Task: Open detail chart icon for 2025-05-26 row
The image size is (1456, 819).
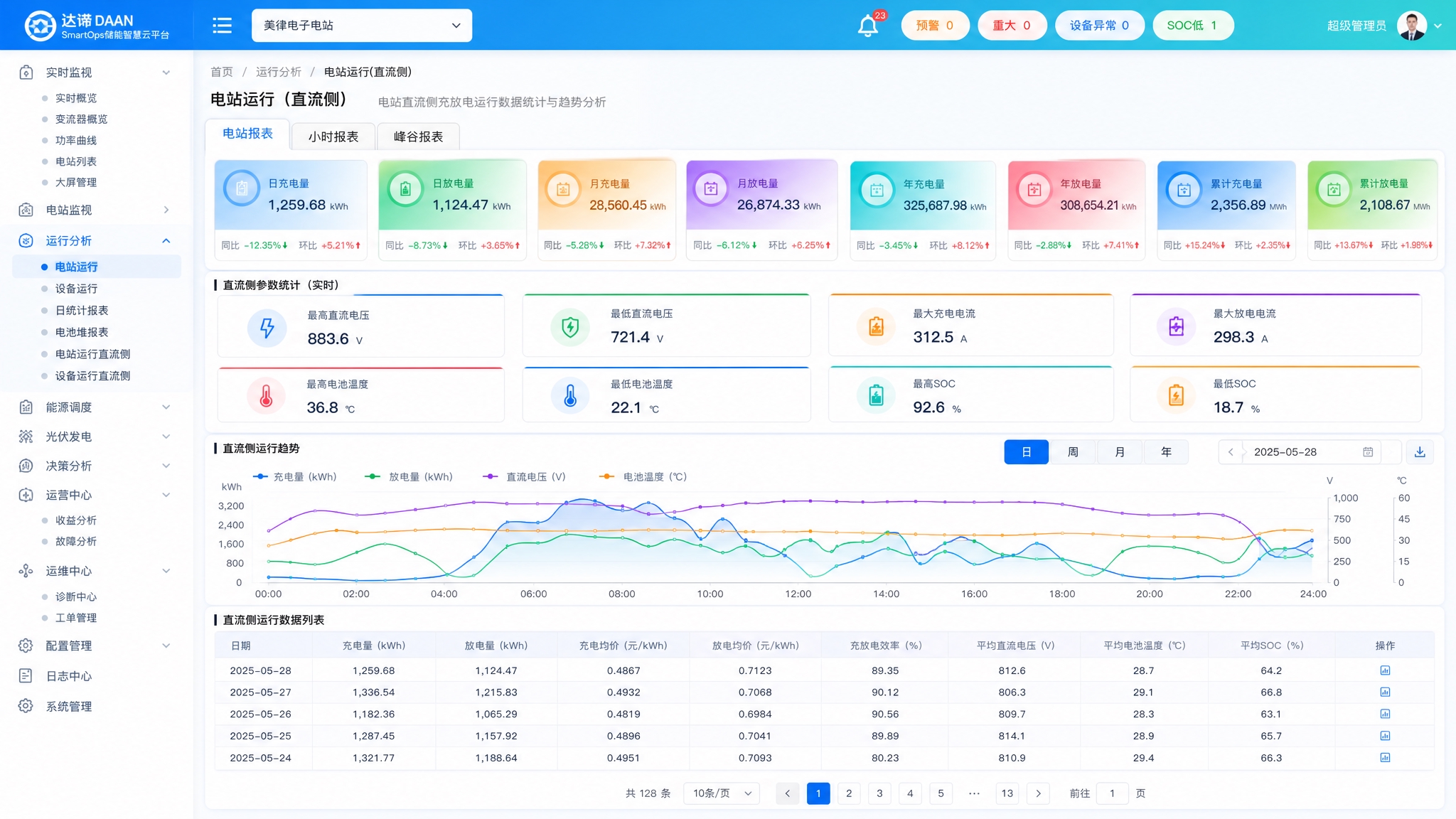Action: (1385, 714)
